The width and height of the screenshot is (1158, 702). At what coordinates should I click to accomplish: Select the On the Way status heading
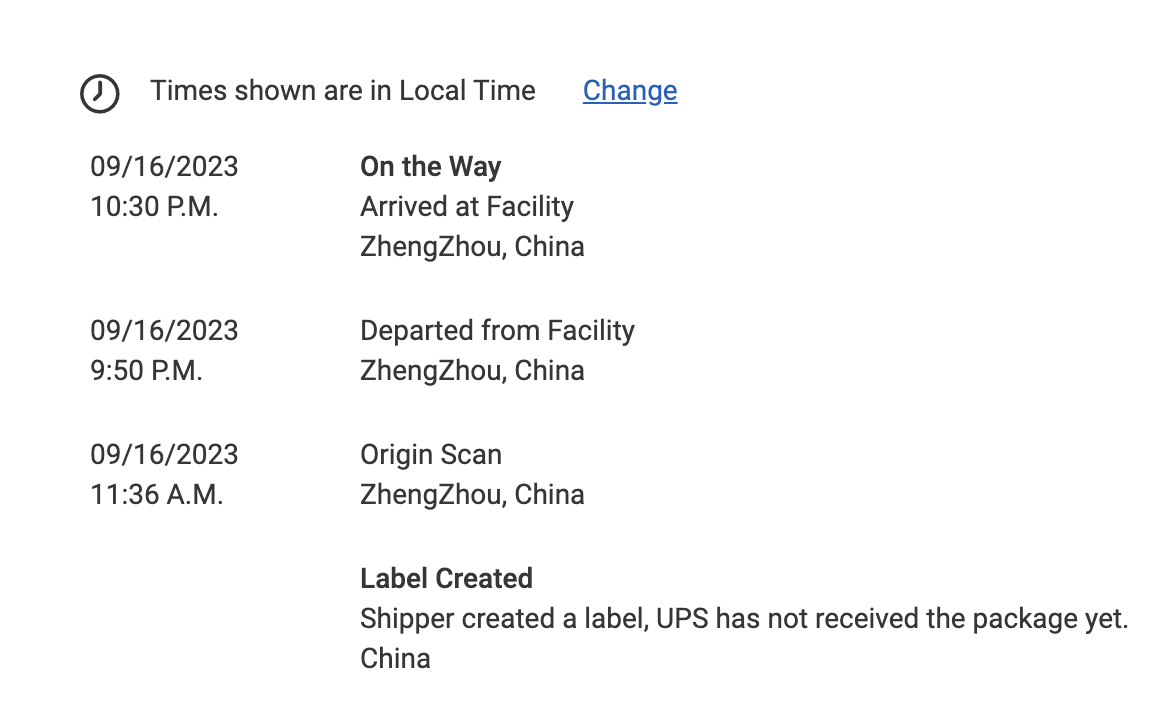[430, 167]
